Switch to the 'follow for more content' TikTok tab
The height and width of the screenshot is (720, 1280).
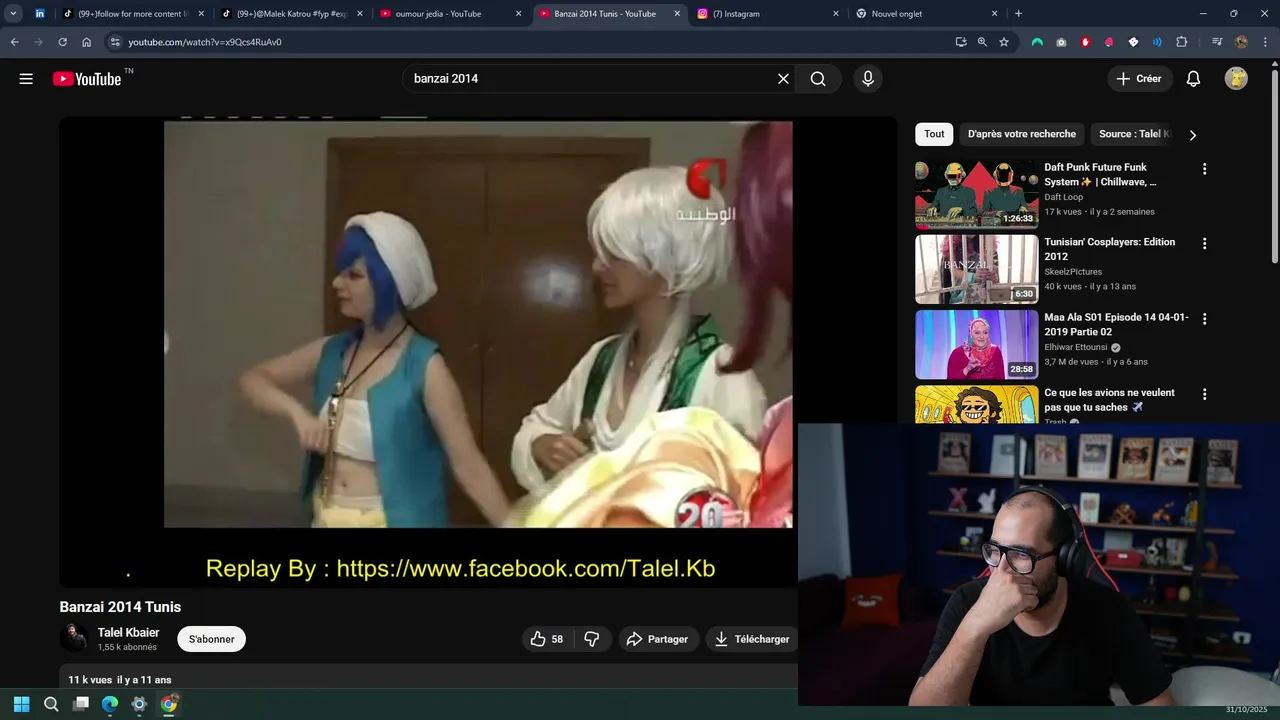point(133,14)
